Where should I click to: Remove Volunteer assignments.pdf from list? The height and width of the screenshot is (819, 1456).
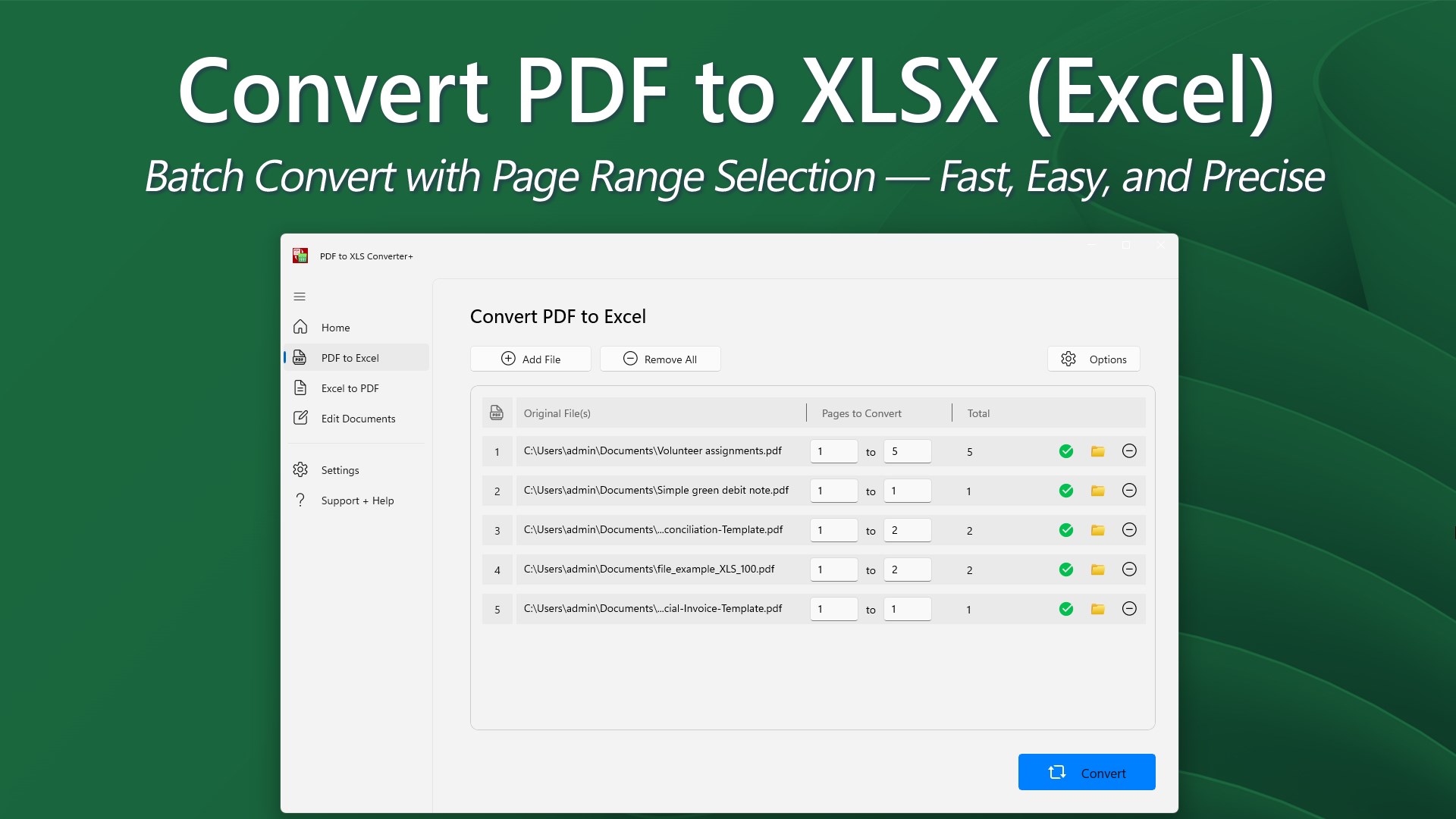coord(1129,451)
